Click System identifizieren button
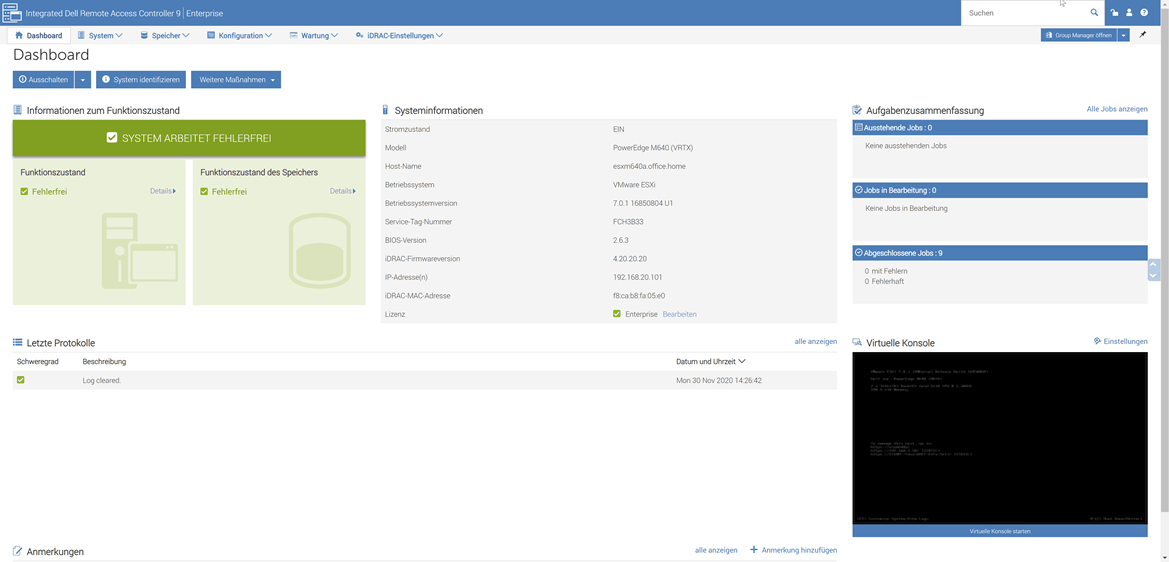Viewport: 1169px width, 562px height. 141,79
